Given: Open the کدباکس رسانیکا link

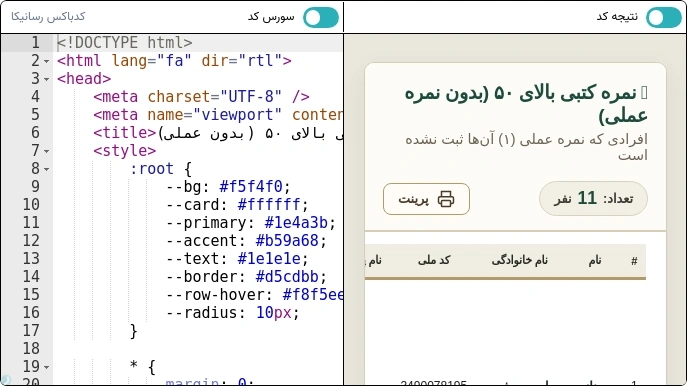Looking at the screenshot, I should tap(48, 17).
